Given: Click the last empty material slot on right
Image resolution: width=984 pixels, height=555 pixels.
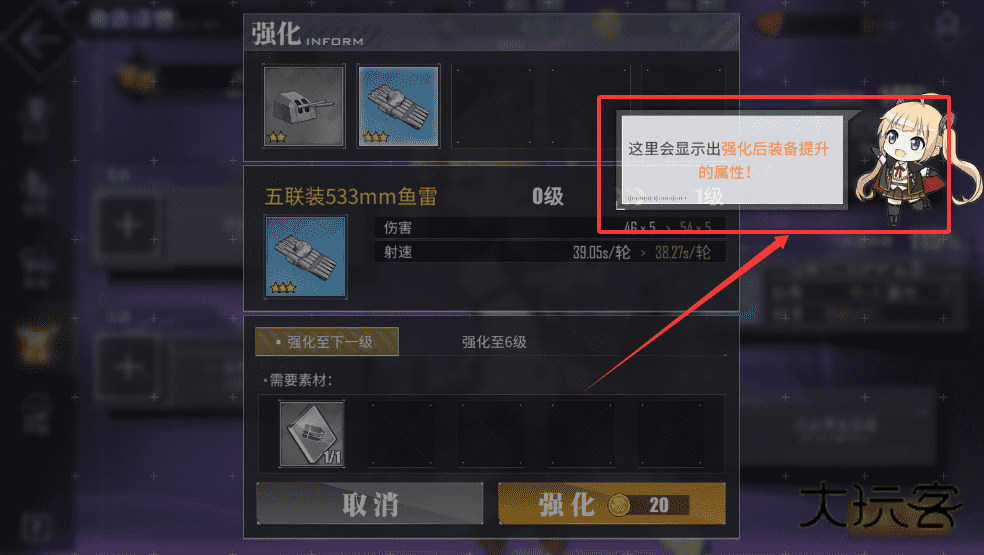Looking at the screenshot, I should point(671,434).
